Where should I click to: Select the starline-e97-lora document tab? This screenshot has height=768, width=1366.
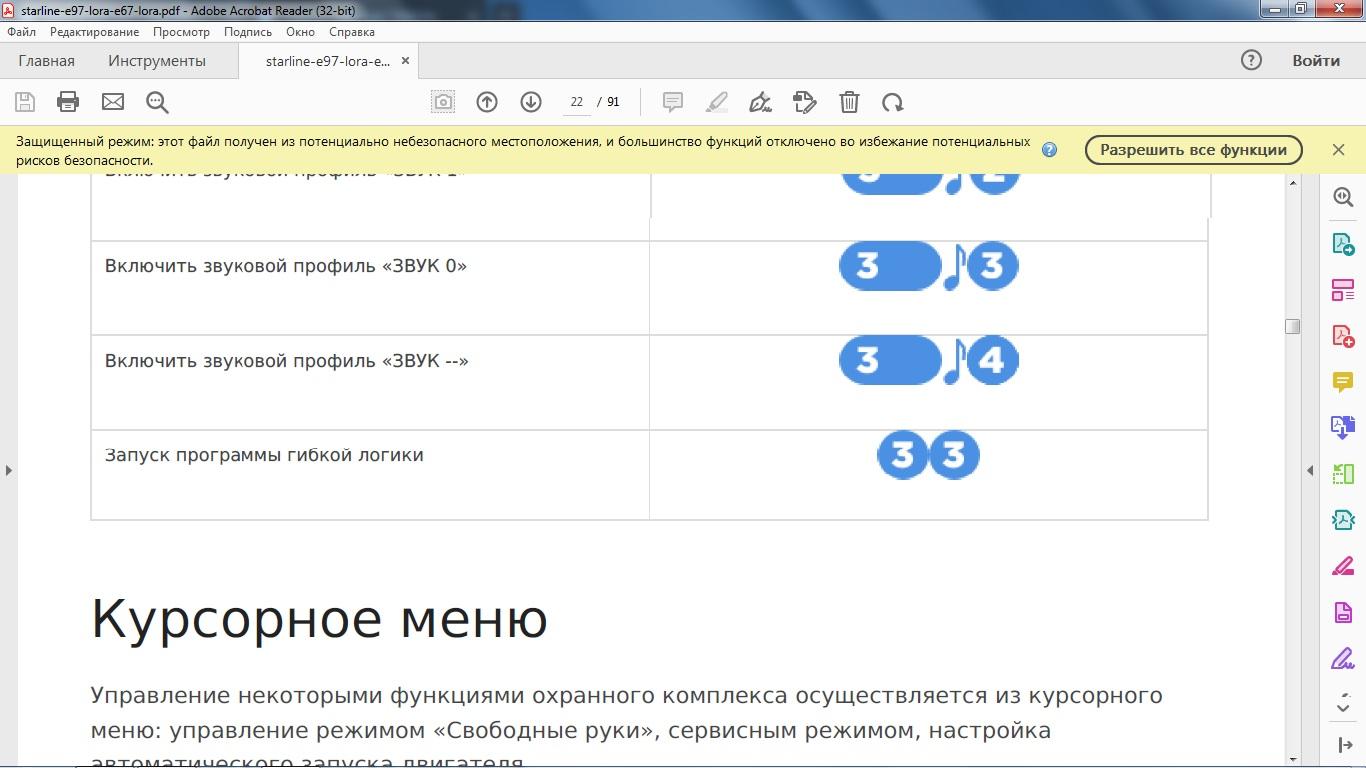point(327,61)
